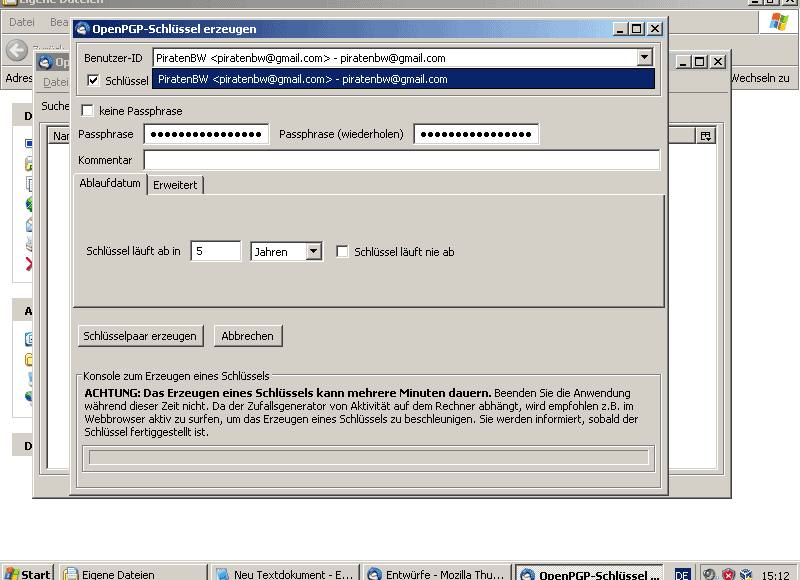Image resolution: width=800 pixels, height=580 pixels.
Task: Click the 'Passphrase (wiederholen)' field
Action: coord(476,134)
